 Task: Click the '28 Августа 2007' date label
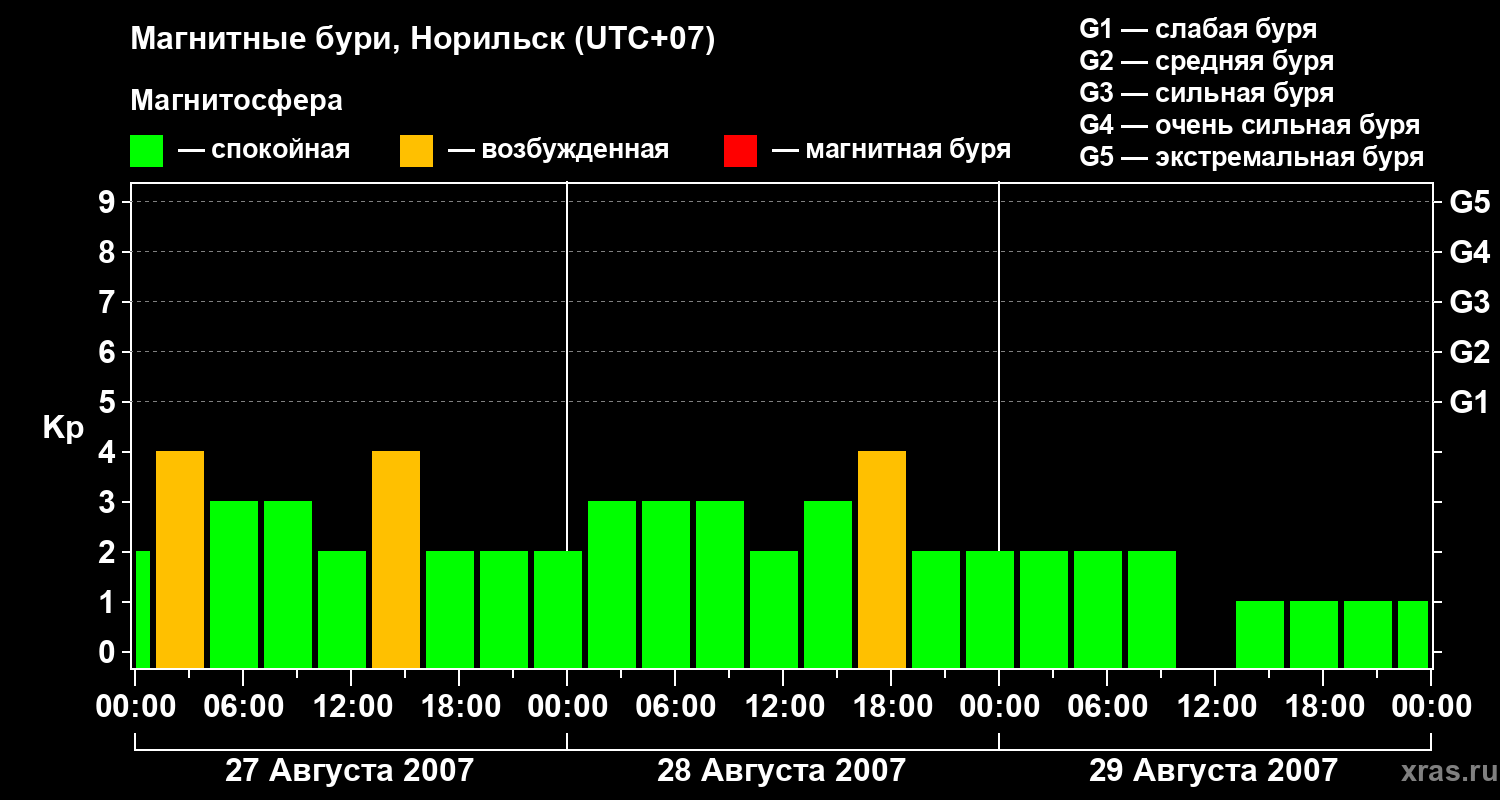point(781,771)
